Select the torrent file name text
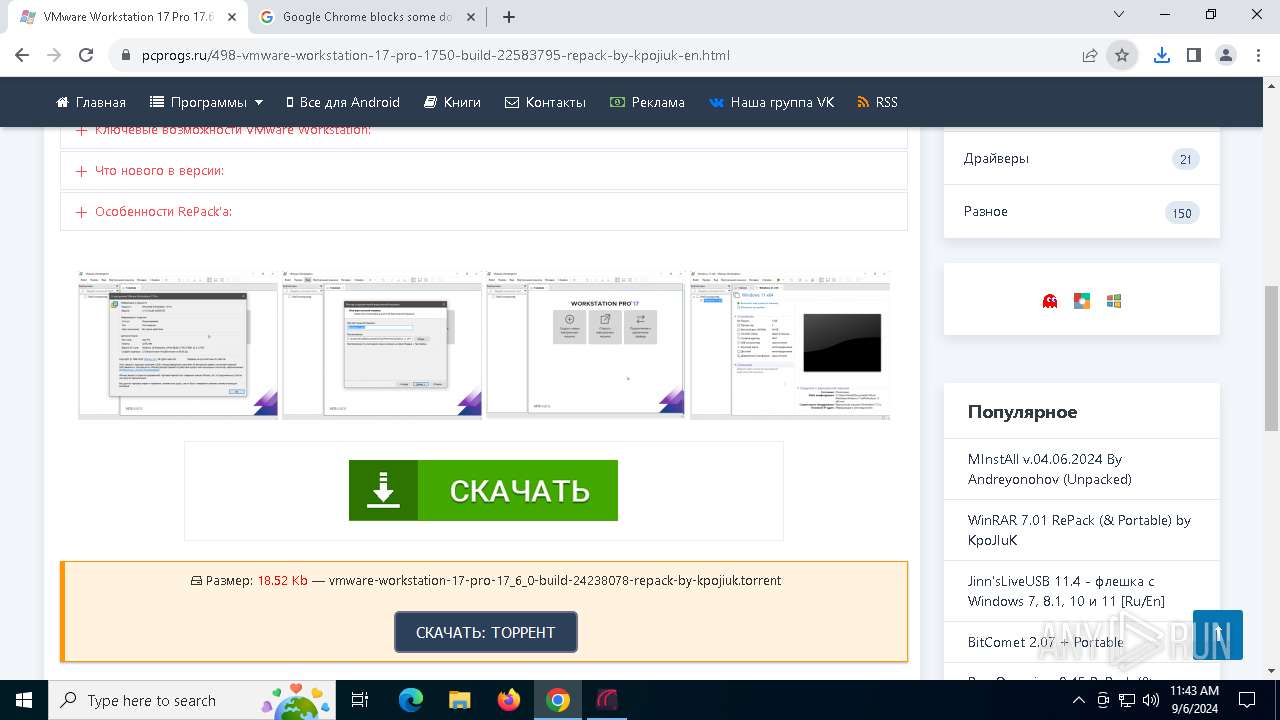 pos(555,580)
